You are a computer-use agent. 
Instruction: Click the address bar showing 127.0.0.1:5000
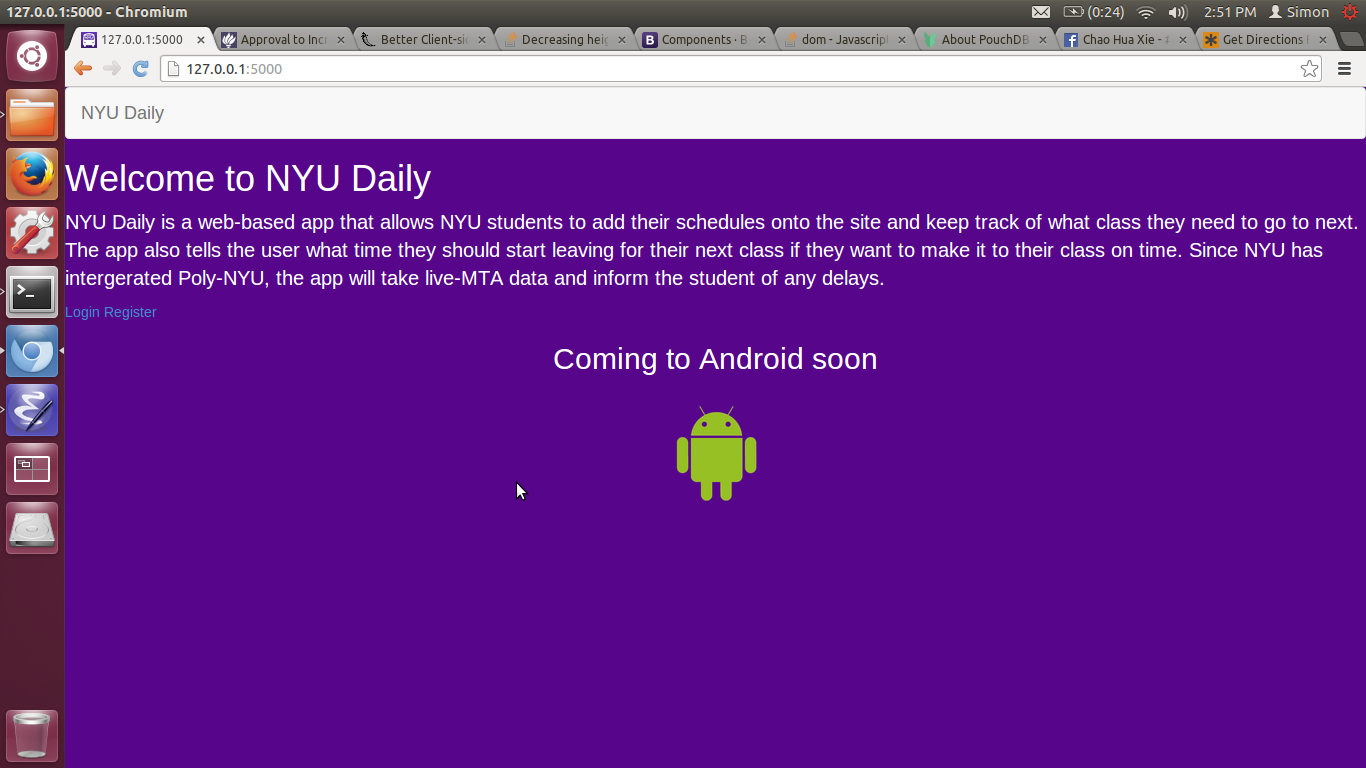[740, 69]
